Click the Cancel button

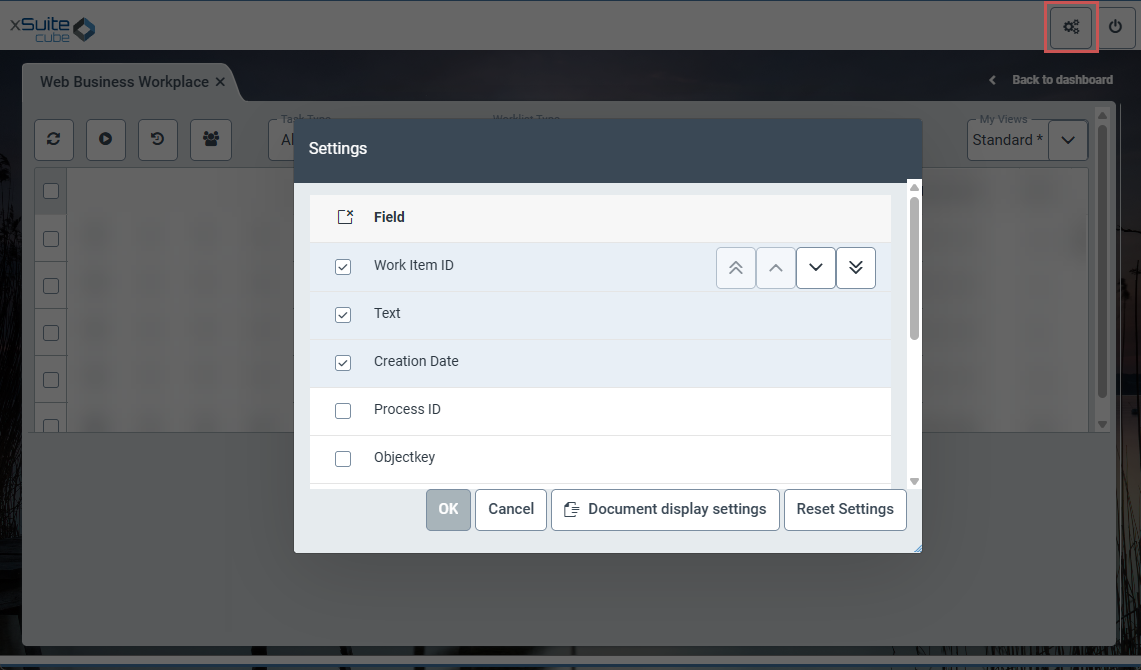pos(511,509)
